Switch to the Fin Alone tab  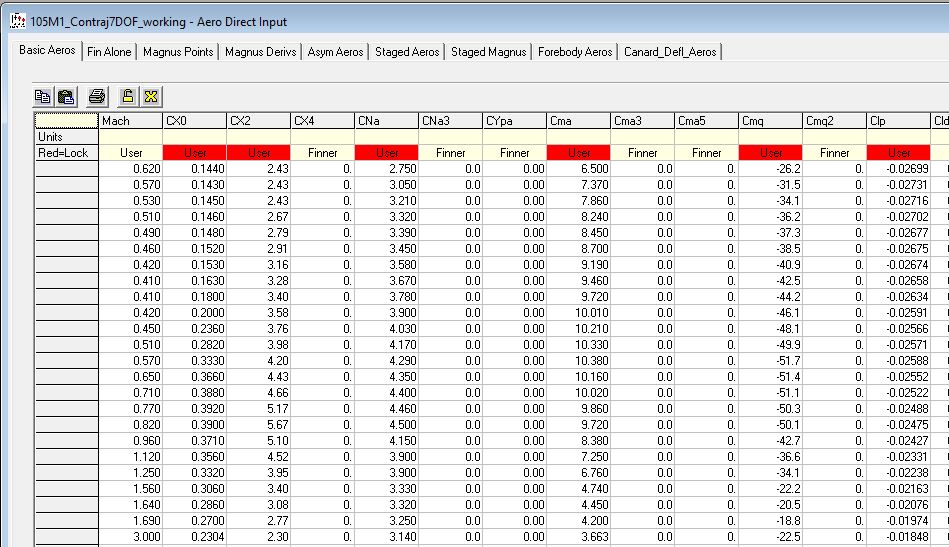[109, 52]
